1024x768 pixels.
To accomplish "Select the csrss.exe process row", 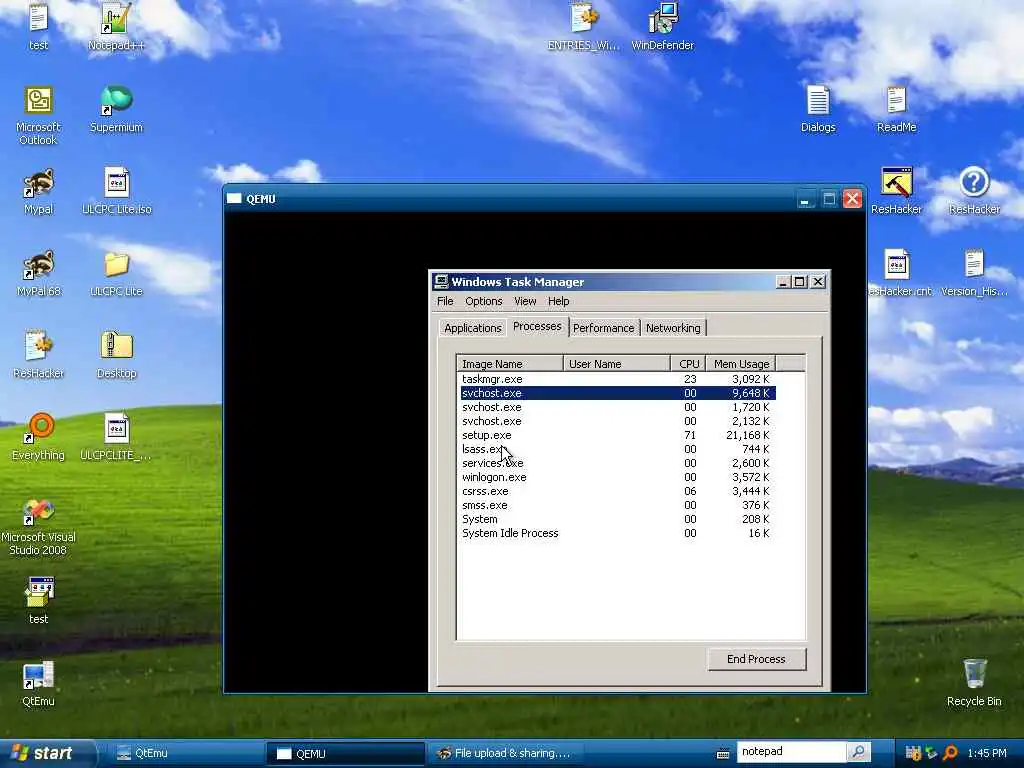I will tap(618, 491).
